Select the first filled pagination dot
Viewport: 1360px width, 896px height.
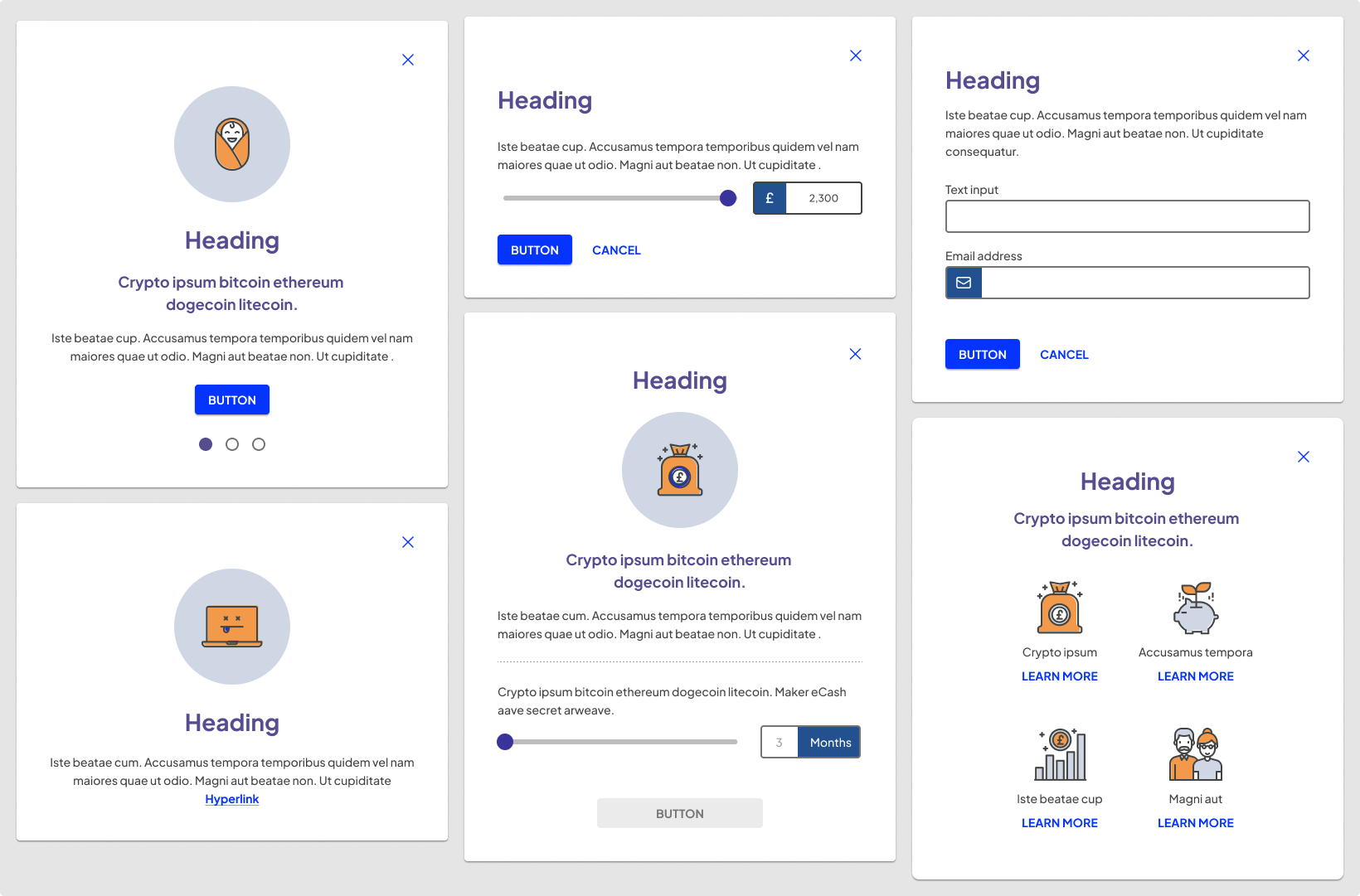click(x=206, y=444)
